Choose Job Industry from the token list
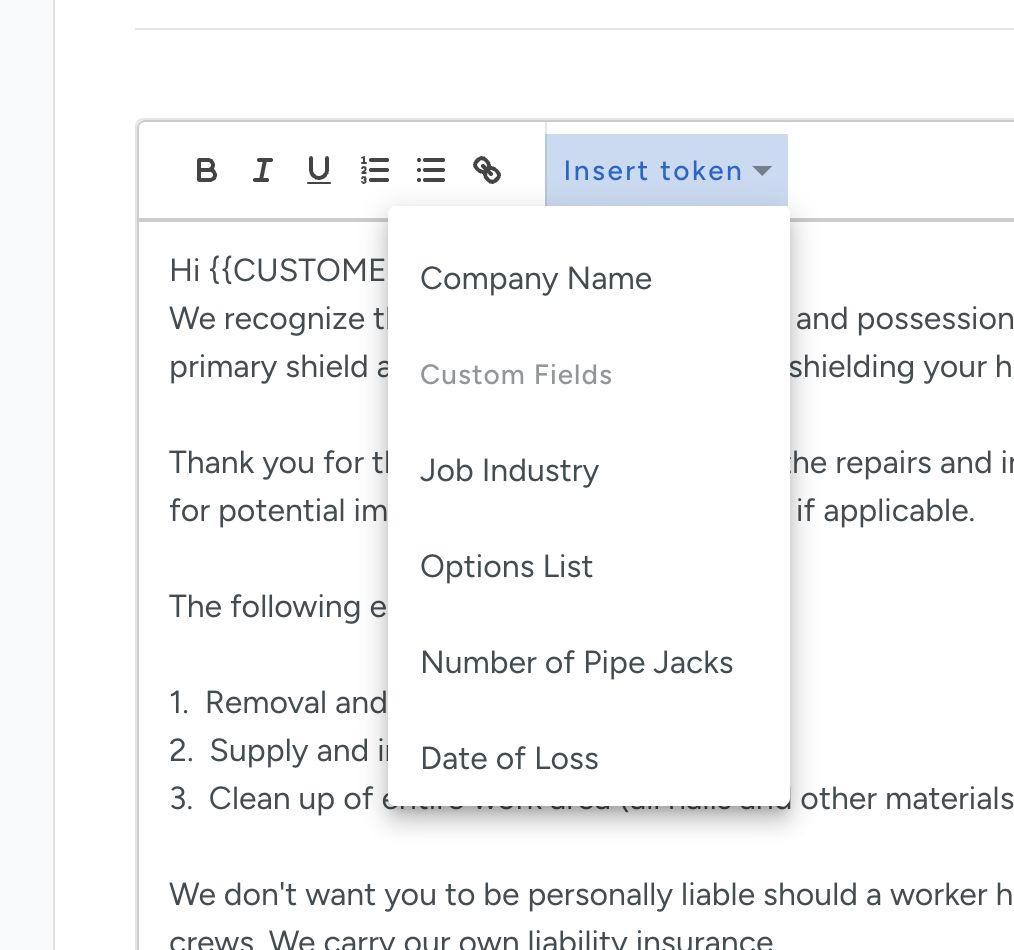Screen dimensions: 1014x950 pyautogui.click(x=510, y=471)
